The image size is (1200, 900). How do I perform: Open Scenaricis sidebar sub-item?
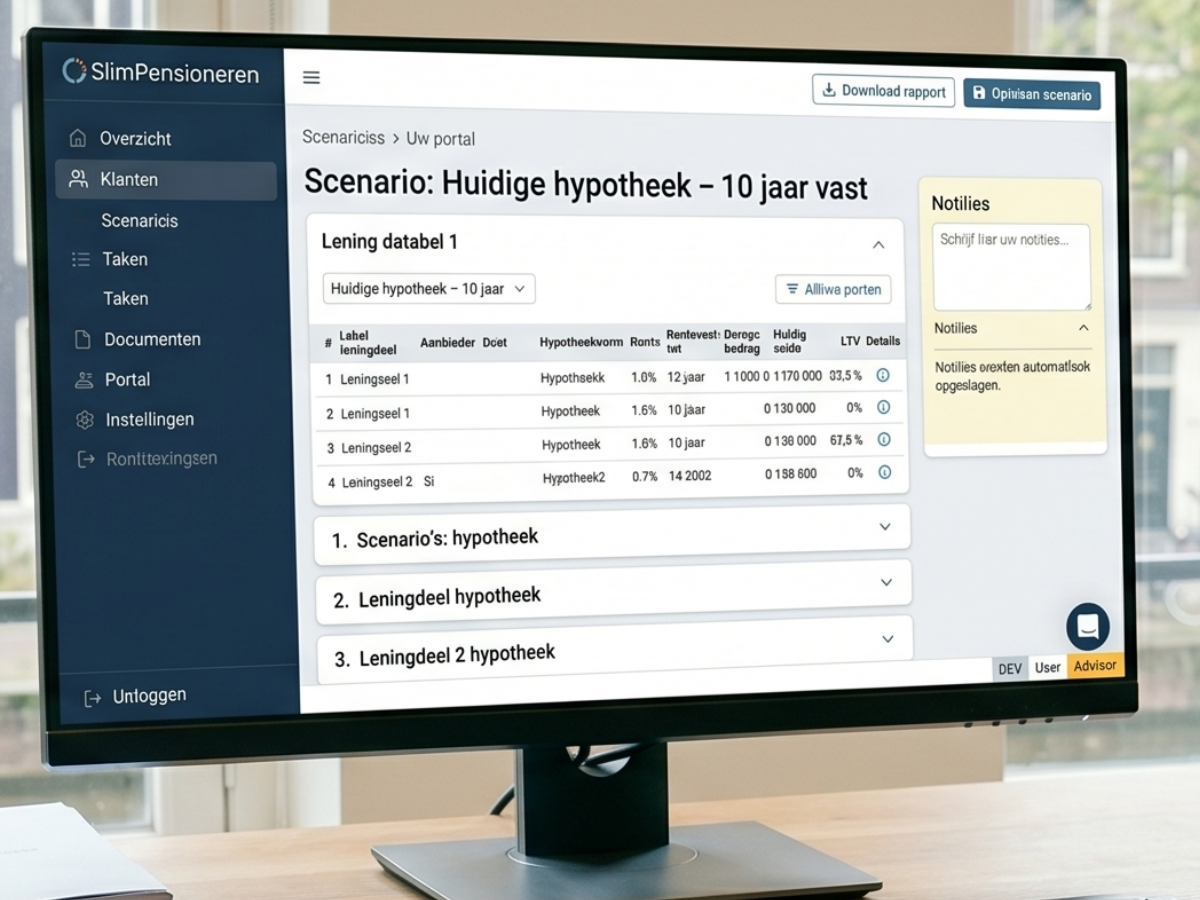pos(139,221)
